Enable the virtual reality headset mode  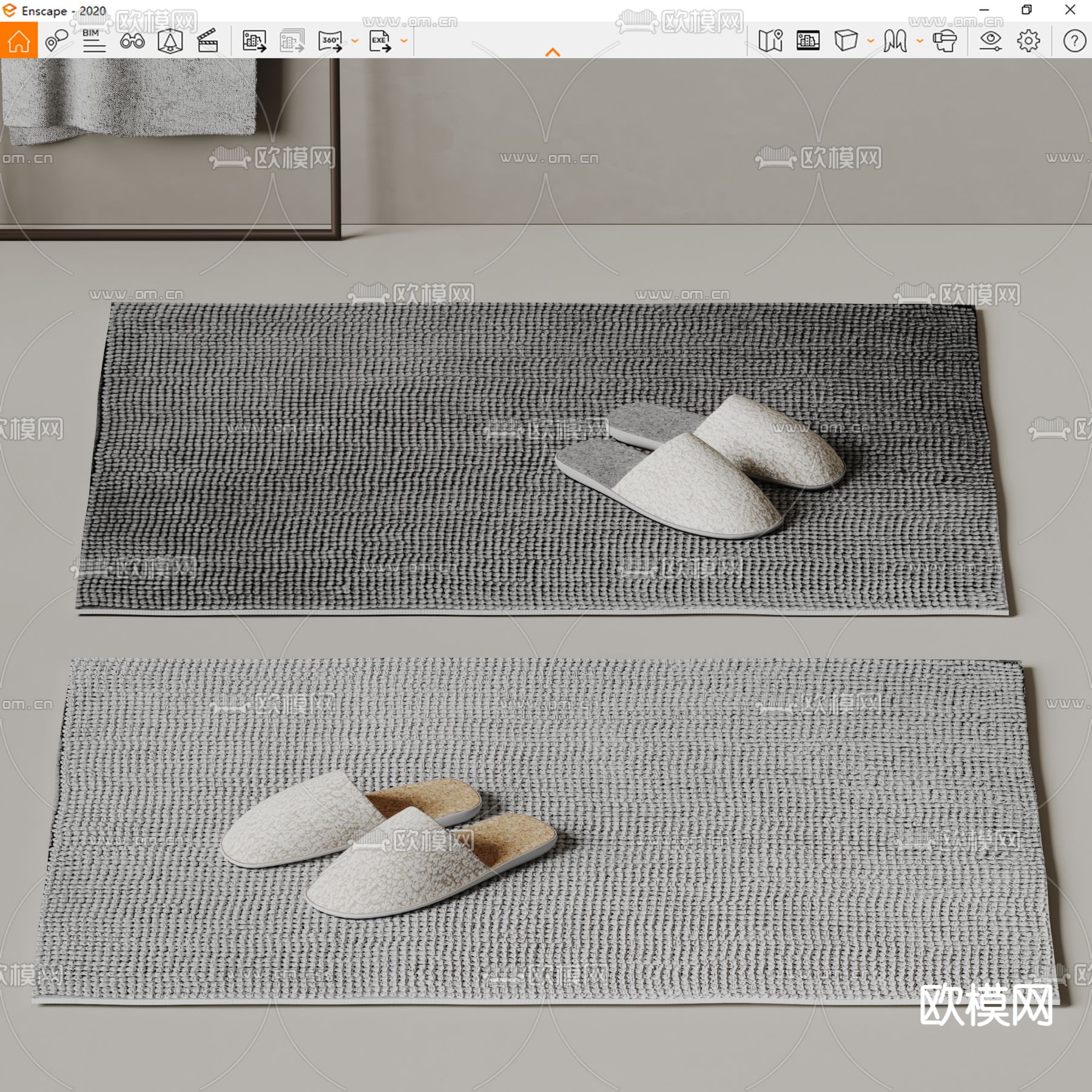point(945,41)
